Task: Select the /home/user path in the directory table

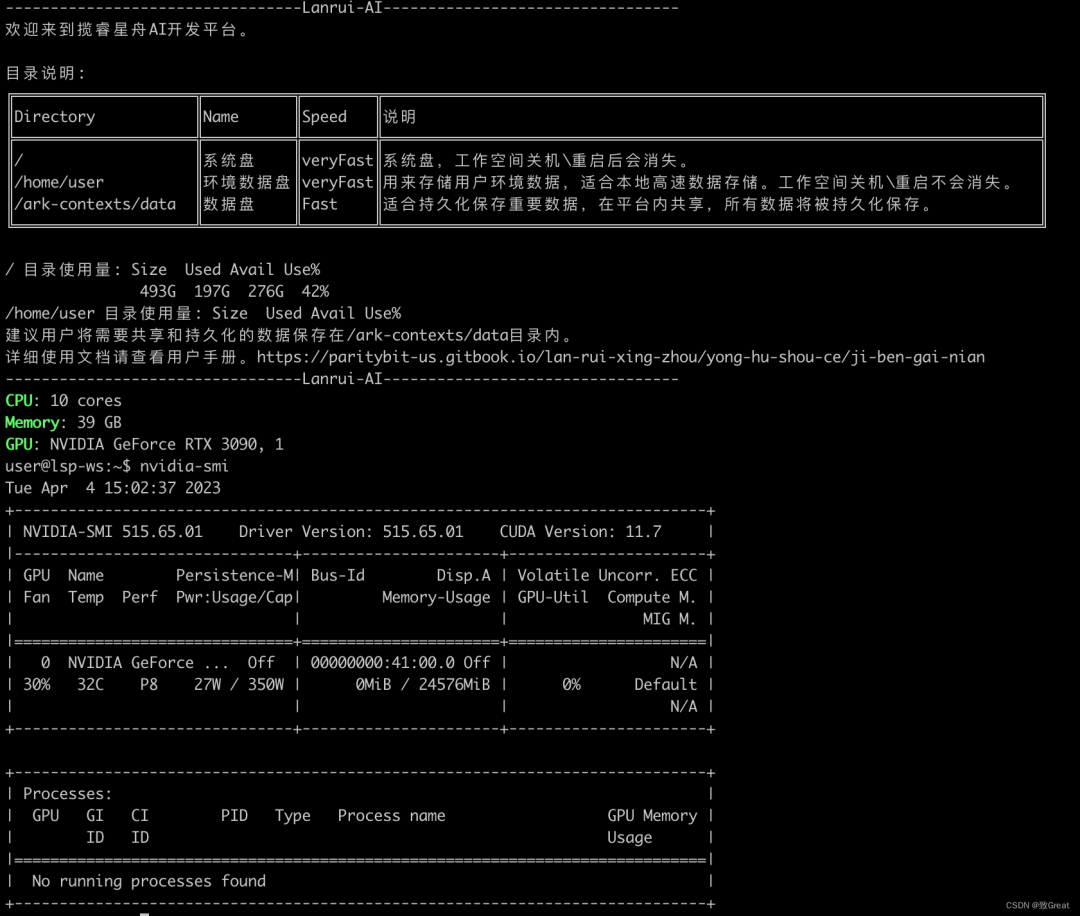Action: (59, 183)
